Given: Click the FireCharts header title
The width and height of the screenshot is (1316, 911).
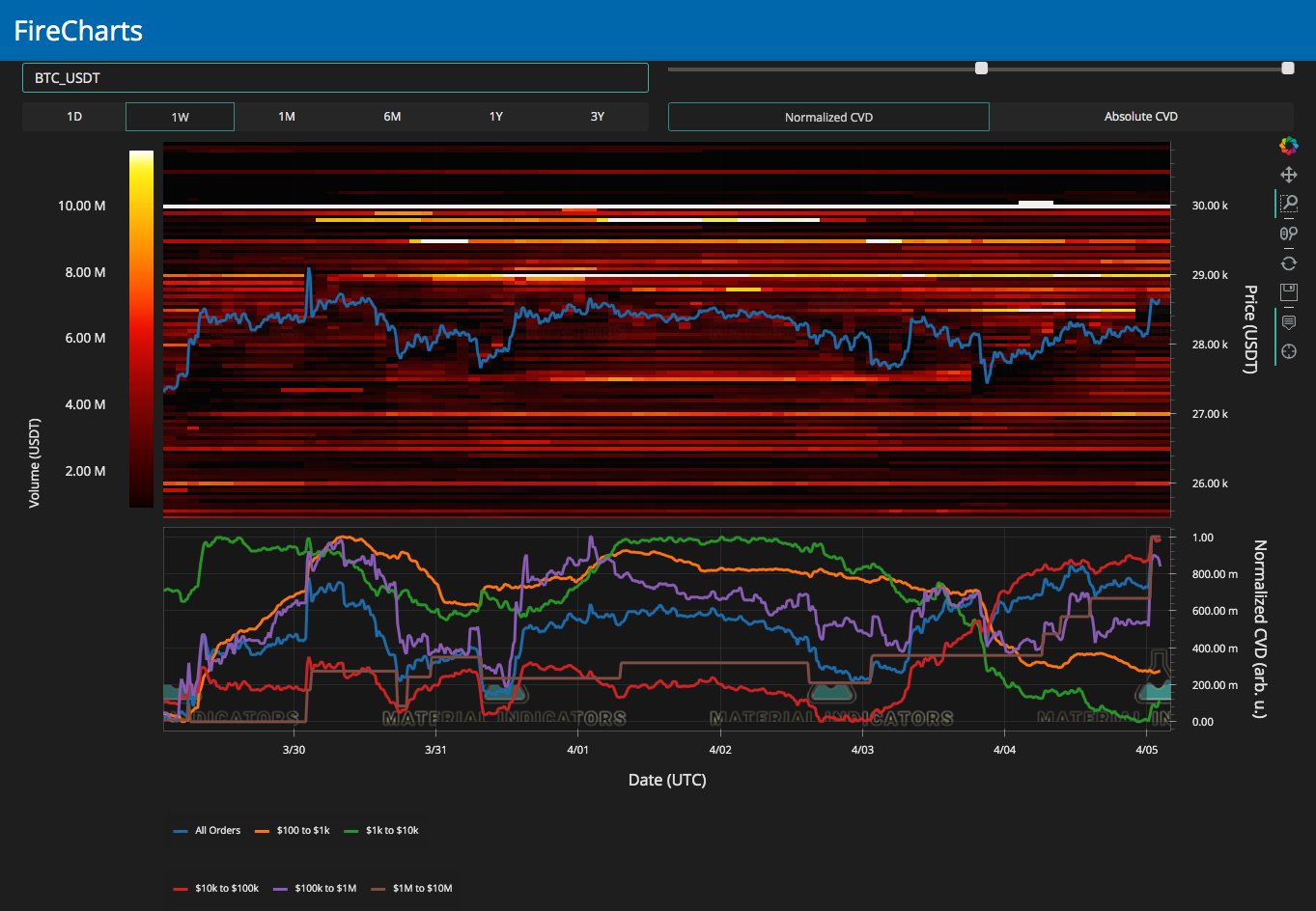Looking at the screenshot, I should (78, 31).
